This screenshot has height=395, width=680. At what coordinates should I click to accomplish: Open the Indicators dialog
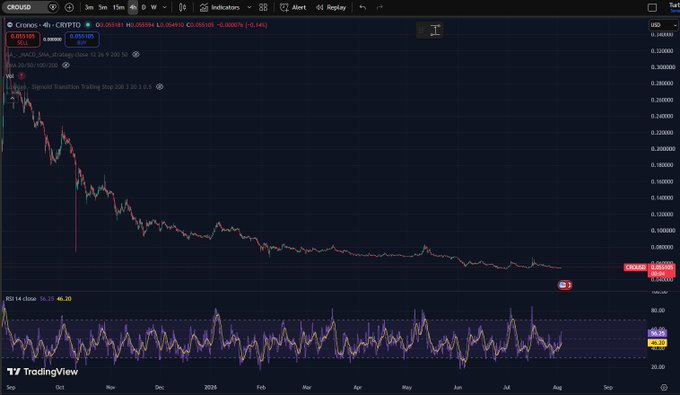(x=220, y=7)
